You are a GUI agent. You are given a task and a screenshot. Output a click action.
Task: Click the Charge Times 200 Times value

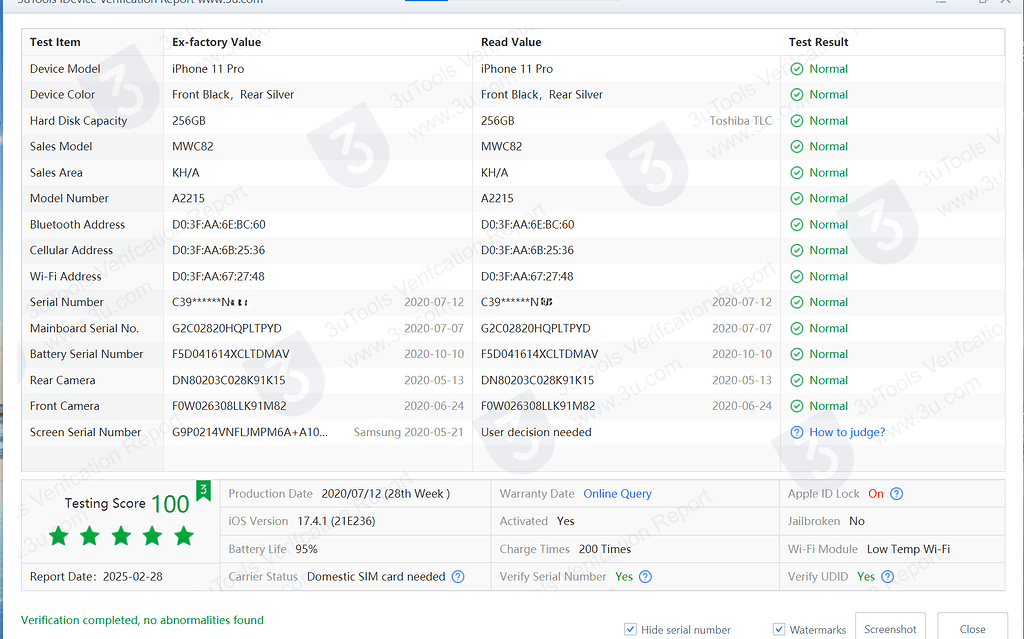(x=605, y=549)
